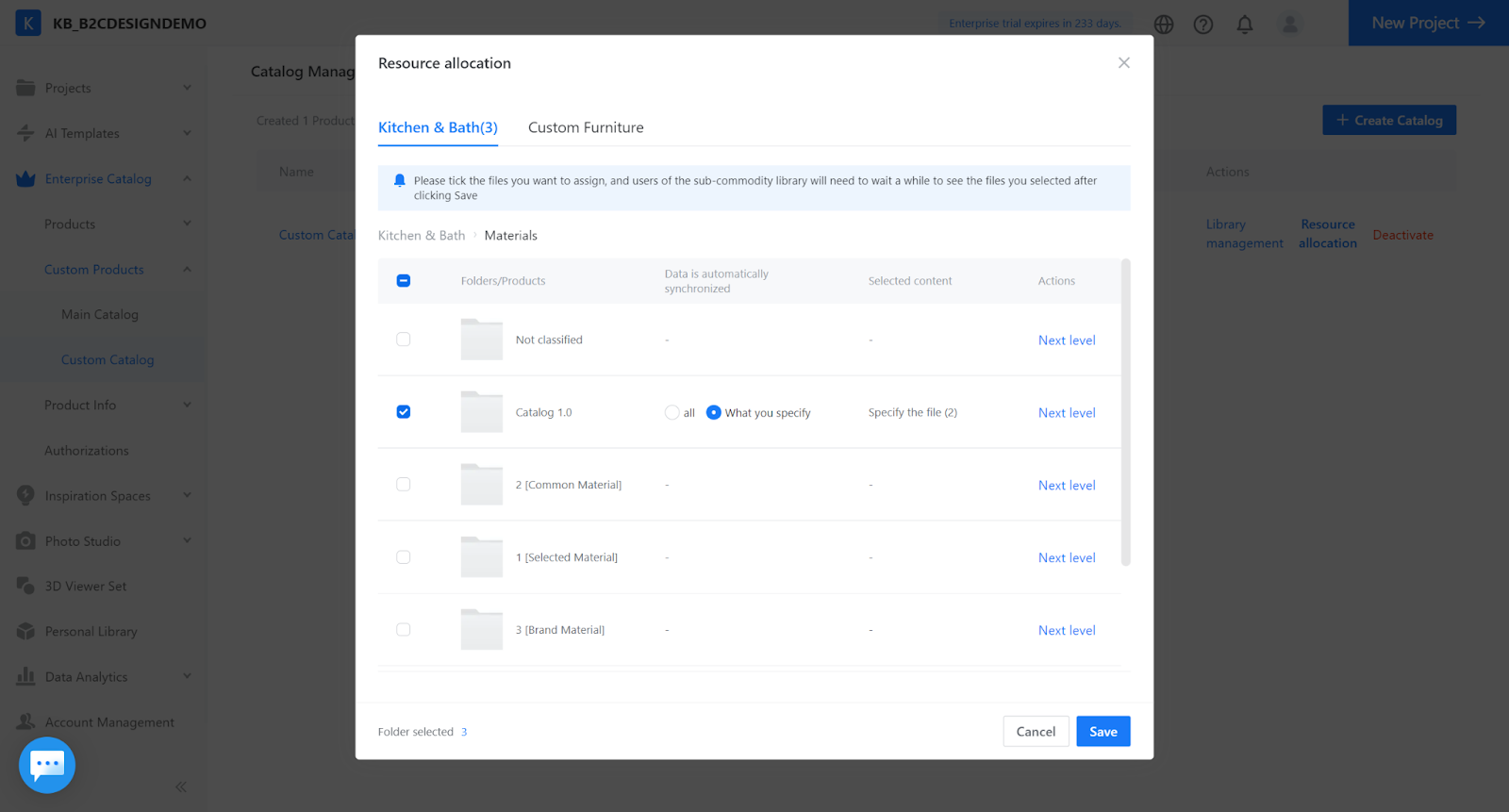1509x812 pixels.
Task: Expand the Photo Studio chevron
Action: (x=187, y=540)
